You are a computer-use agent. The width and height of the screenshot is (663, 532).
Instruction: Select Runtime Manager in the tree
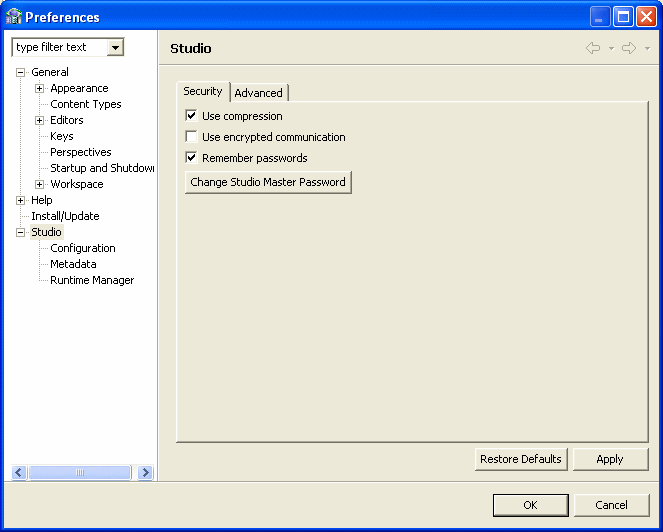tap(92, 280)
